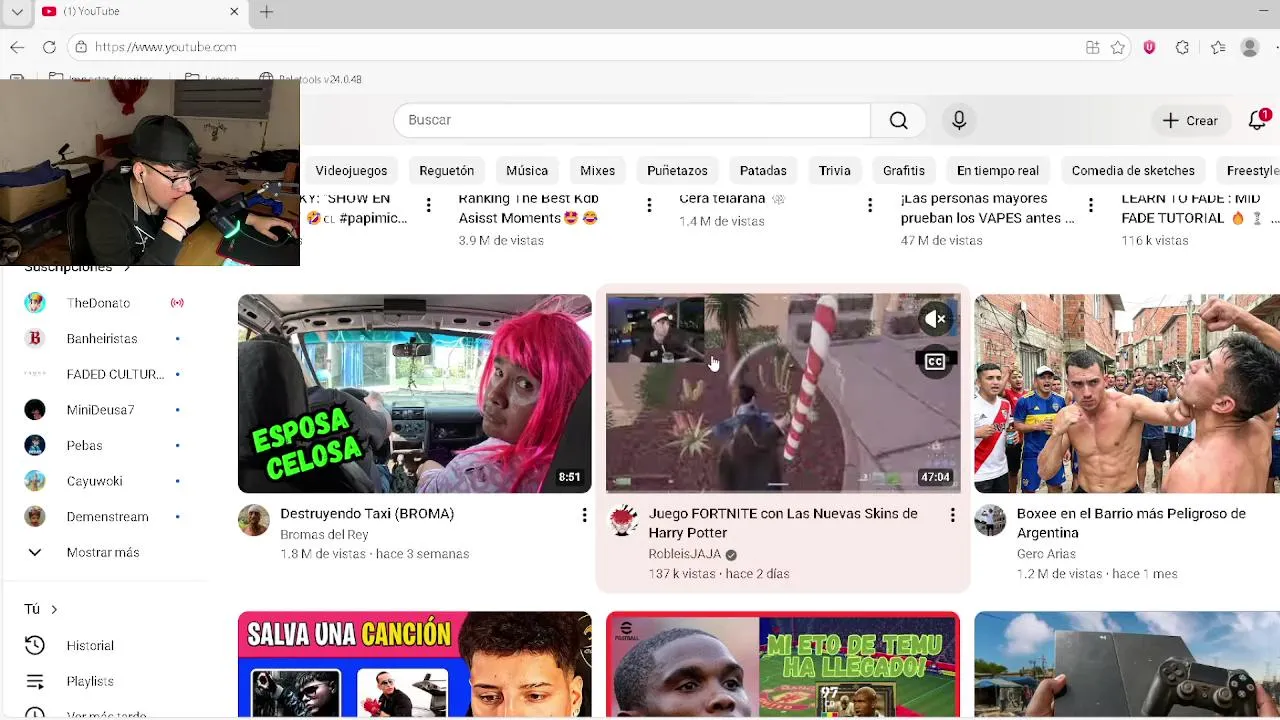This screenshot has width=1280, height=720.
Task: Open Destruyendo Taxi (BROMA) video title
Action: click(x=367, y=513)
